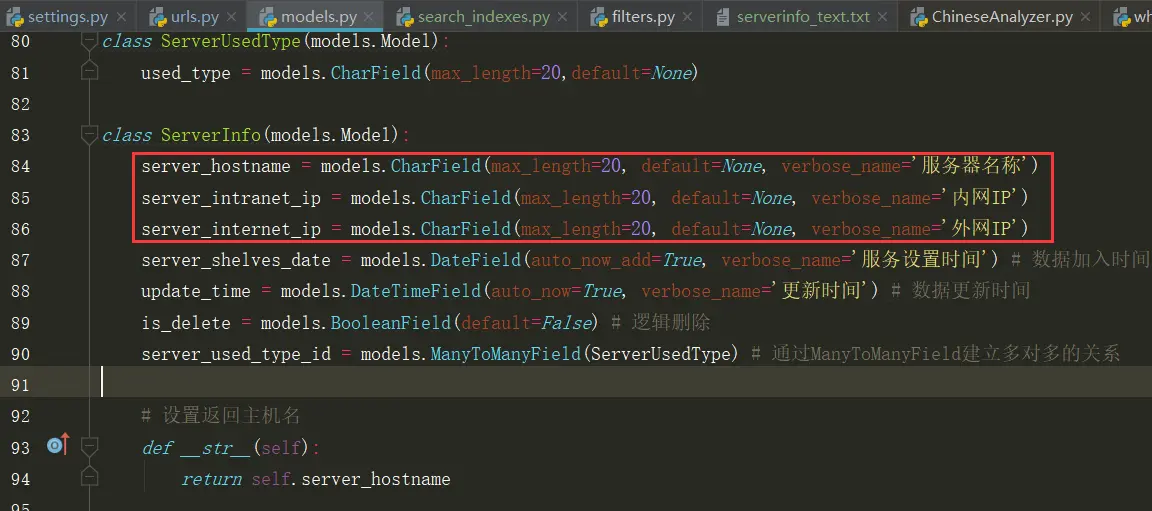Click BooleanField on line 89
Screen dimensions: 1152x511
391,323
